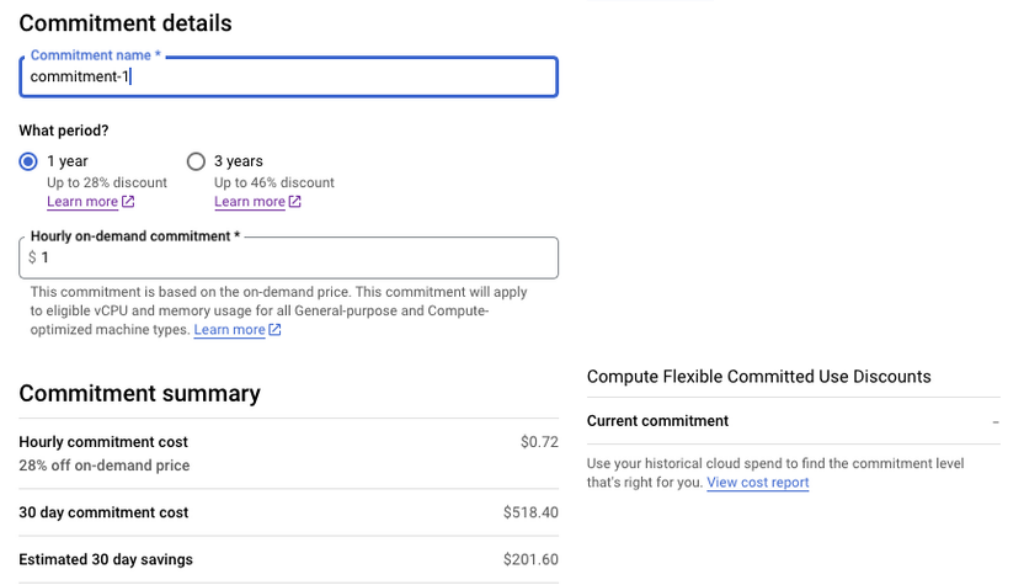Open Learn more link about machine types
This screenshot has height=585, width=1024.
(x=229, y=330)
